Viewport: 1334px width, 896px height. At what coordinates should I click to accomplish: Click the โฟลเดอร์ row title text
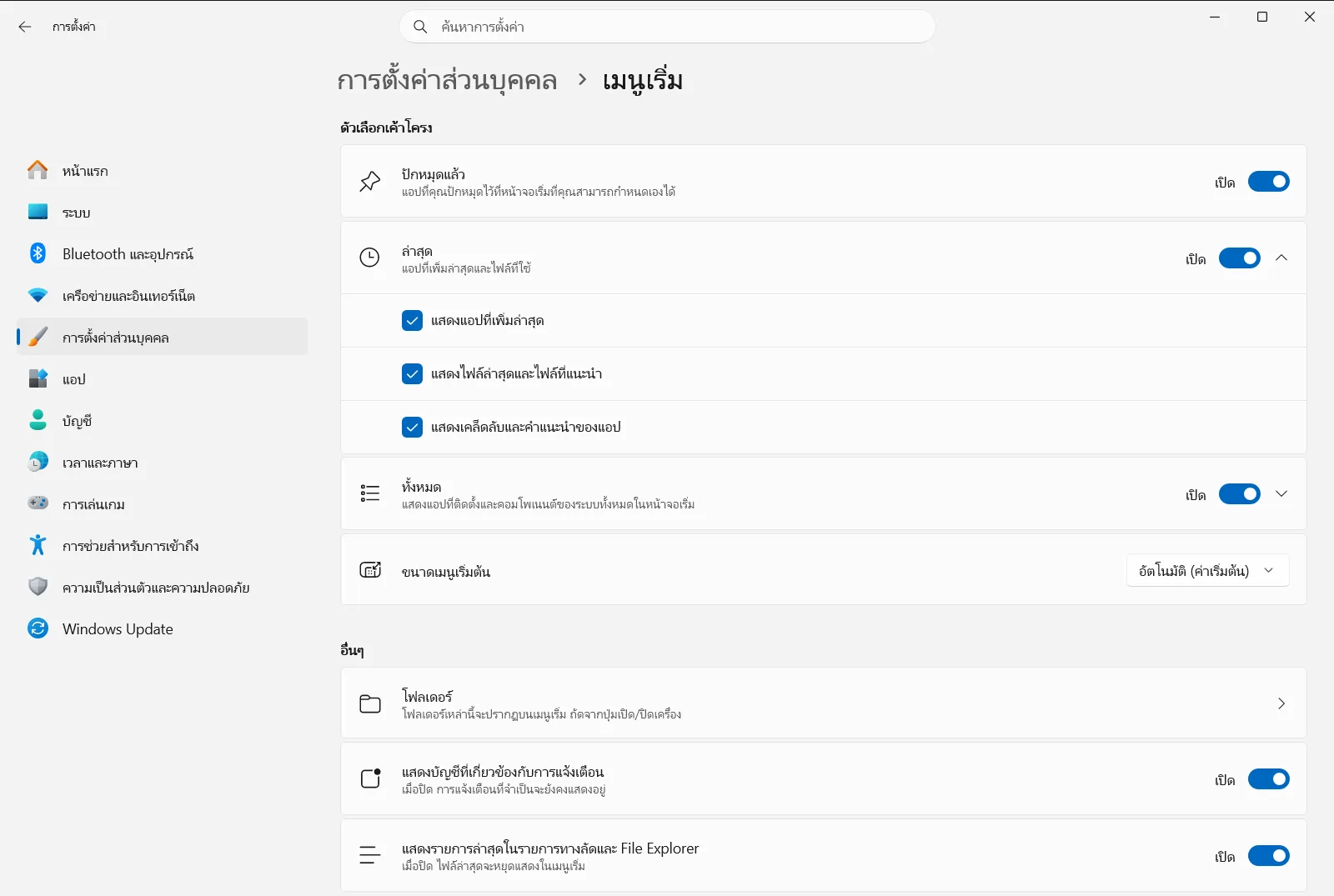coord(427,696)
